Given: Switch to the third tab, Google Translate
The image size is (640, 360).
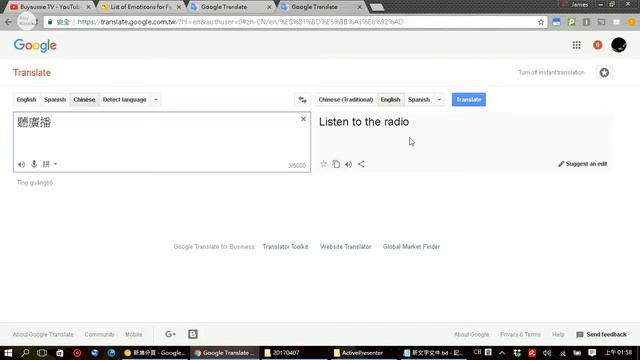Looking at the screenshot, I should [231, 7].
